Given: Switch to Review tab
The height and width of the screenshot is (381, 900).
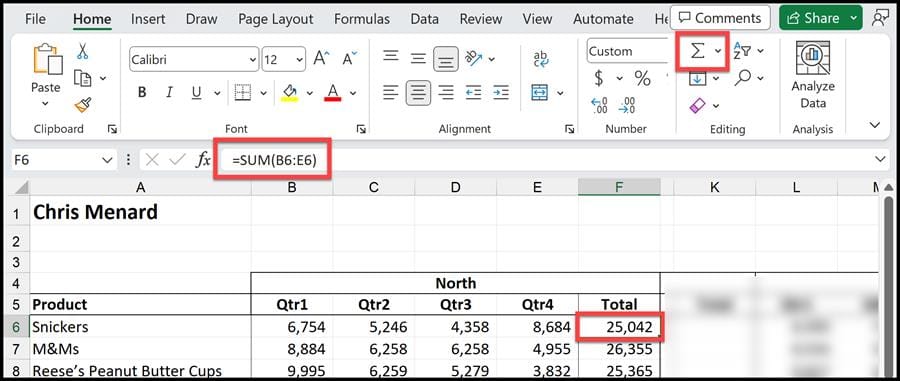Looking at the screenshot, I should 481,19.
